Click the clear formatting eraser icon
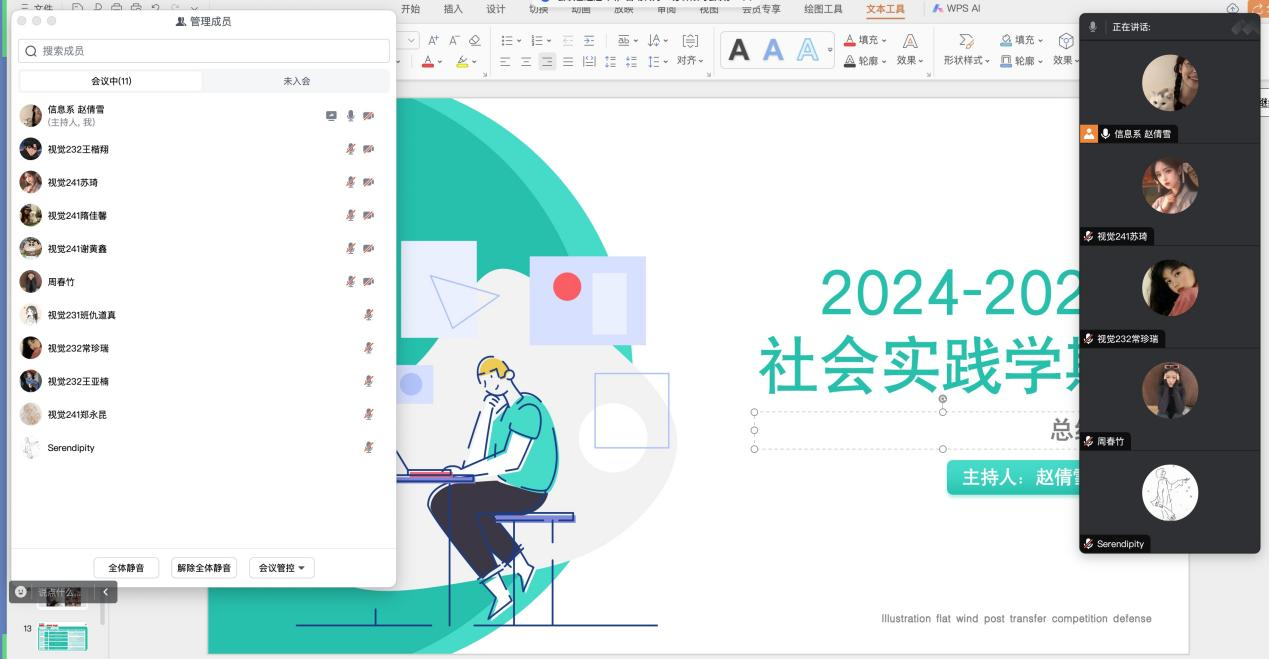Viewport: 1269px width, 659px height. [x=474, y=40]
